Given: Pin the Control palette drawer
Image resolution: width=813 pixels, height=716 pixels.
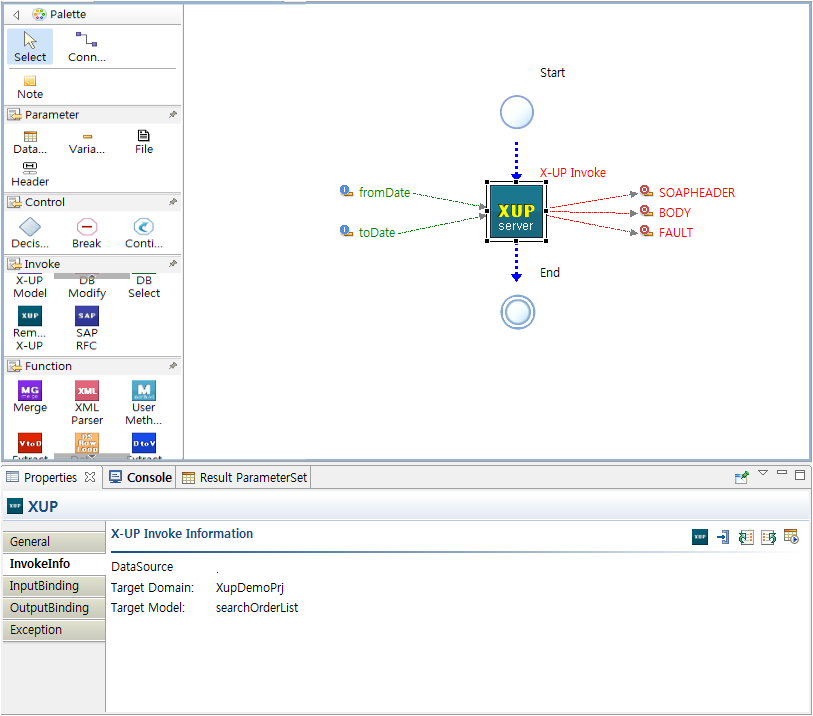Looking at the screenshot, I should 173,202.
